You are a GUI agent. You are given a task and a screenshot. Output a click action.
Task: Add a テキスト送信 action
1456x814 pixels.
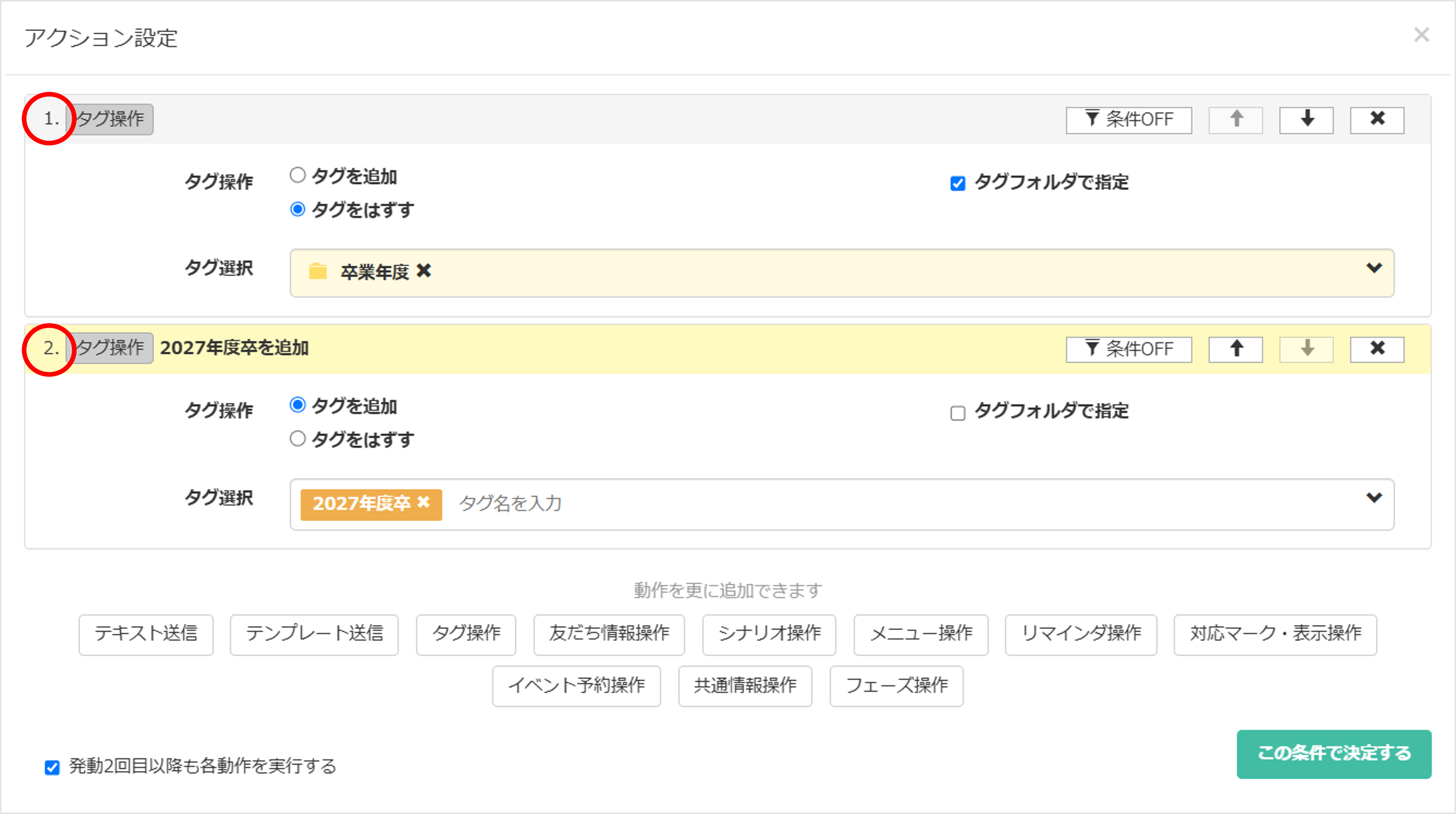146,635
